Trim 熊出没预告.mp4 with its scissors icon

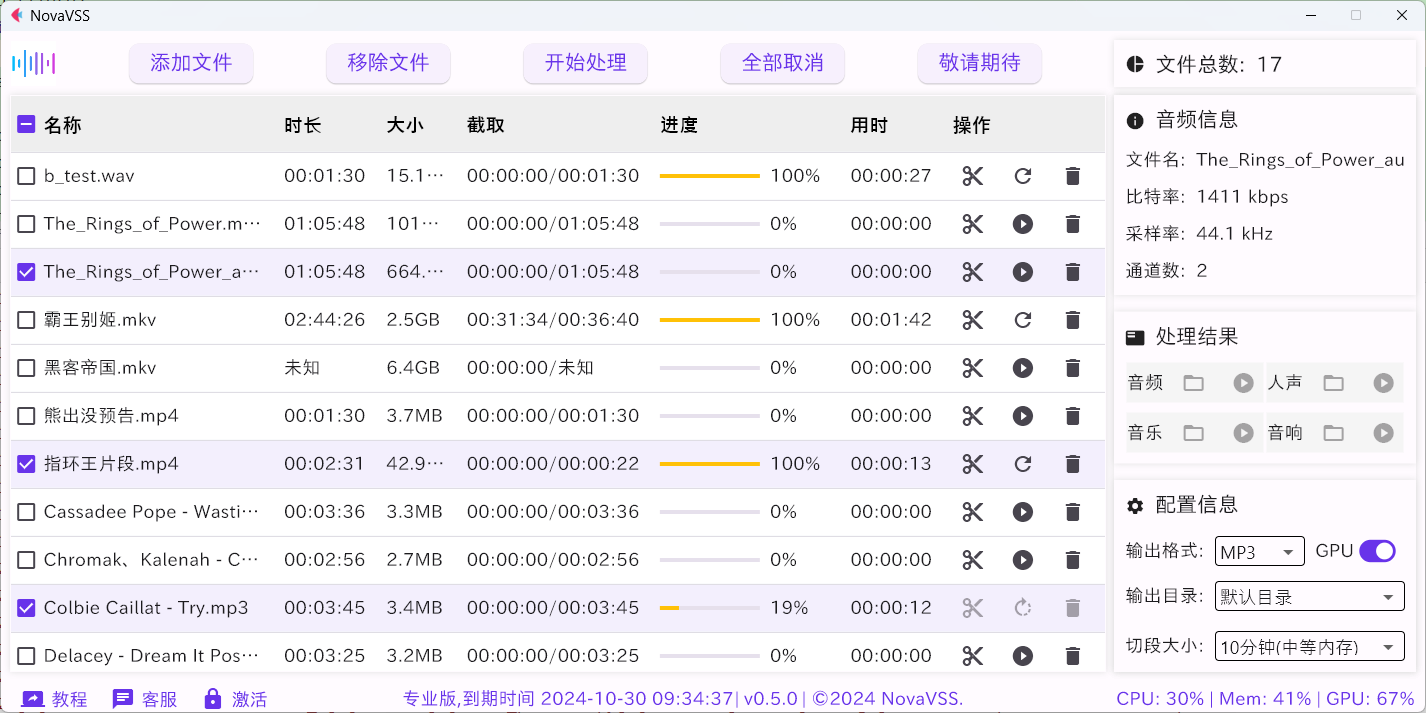tap(972, 416)
